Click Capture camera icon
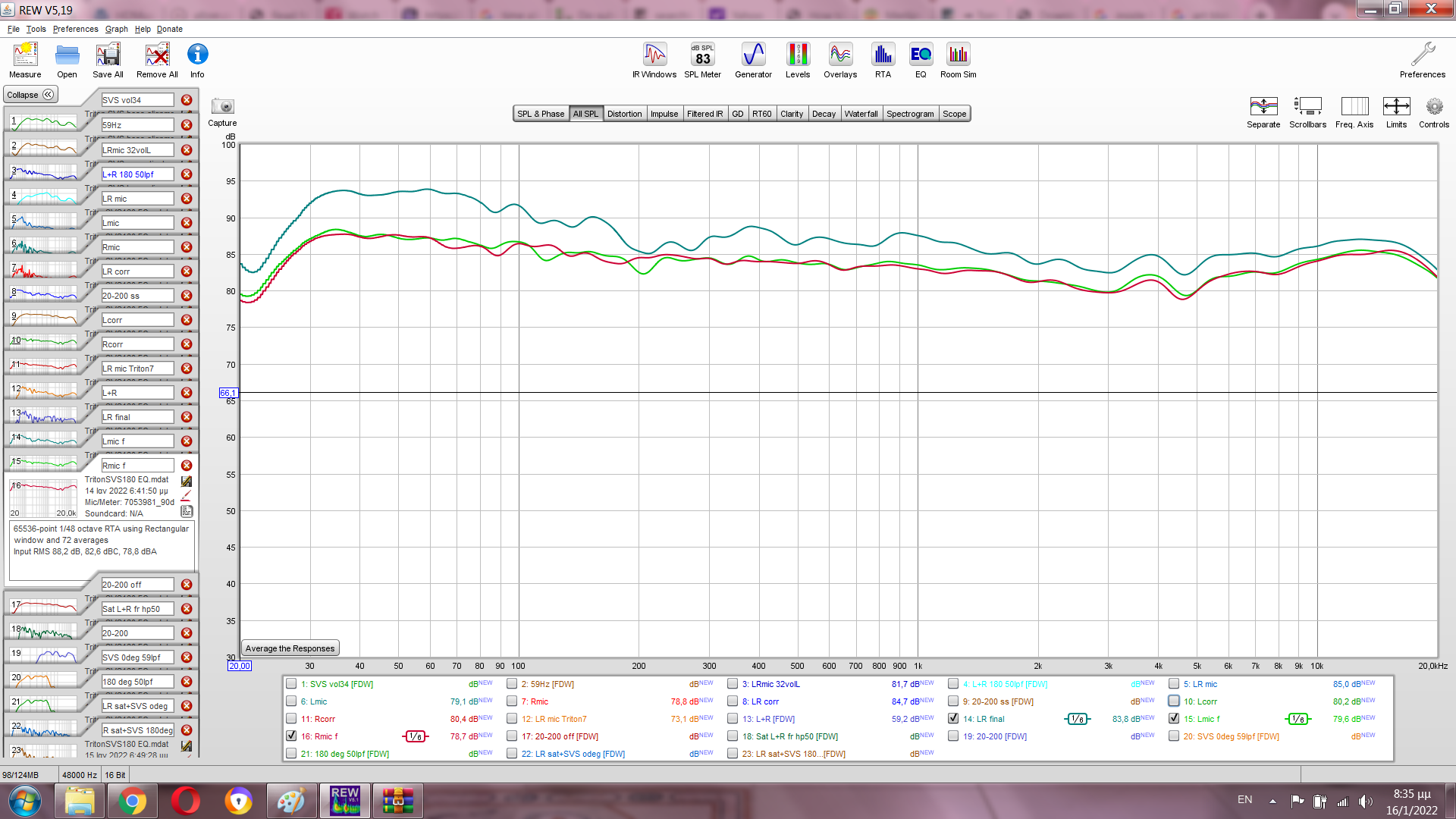This screenshot has width=1456, height=819. (222, 107)
